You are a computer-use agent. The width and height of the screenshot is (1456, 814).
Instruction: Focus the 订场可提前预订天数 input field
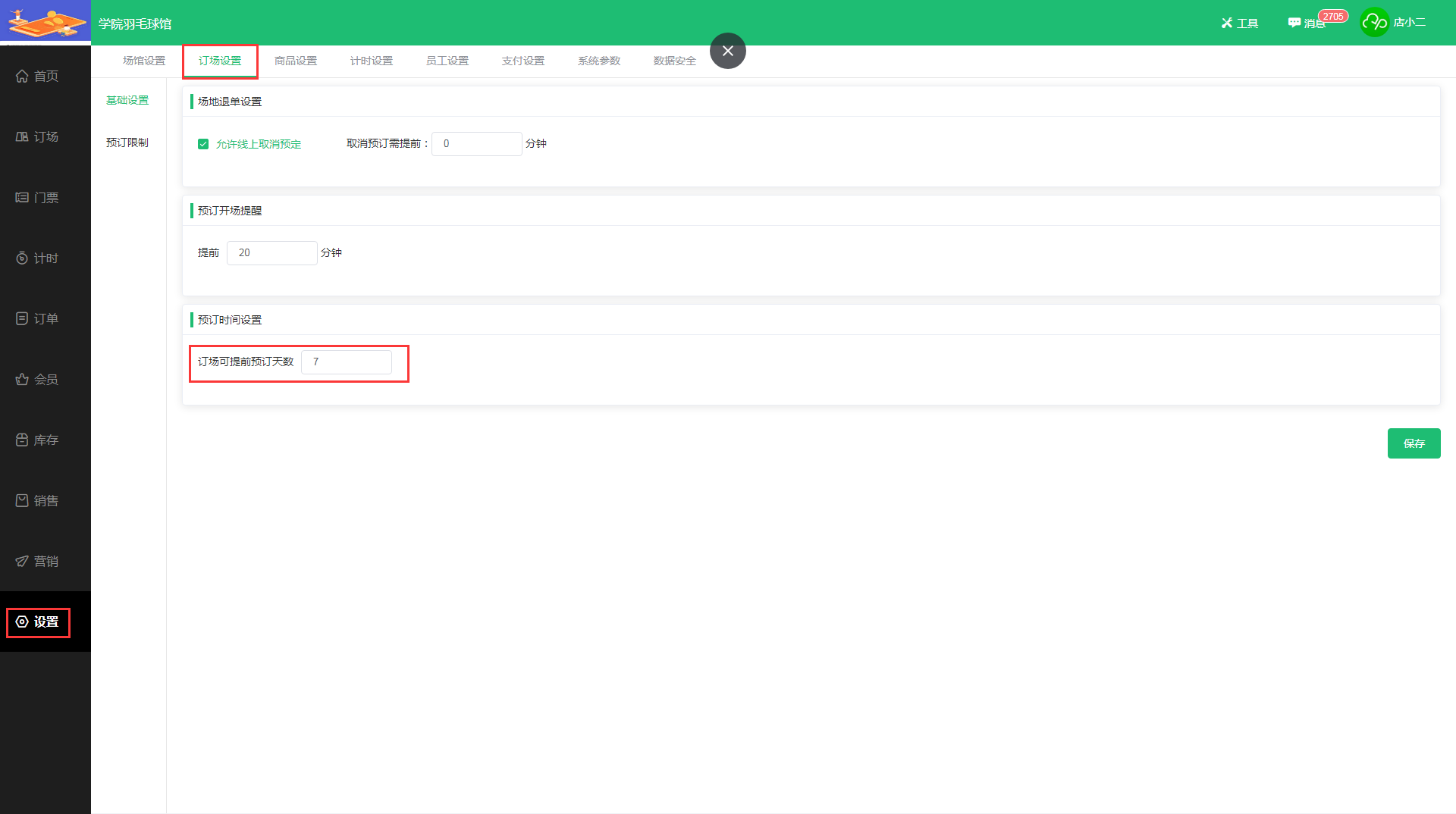point(347,362)
